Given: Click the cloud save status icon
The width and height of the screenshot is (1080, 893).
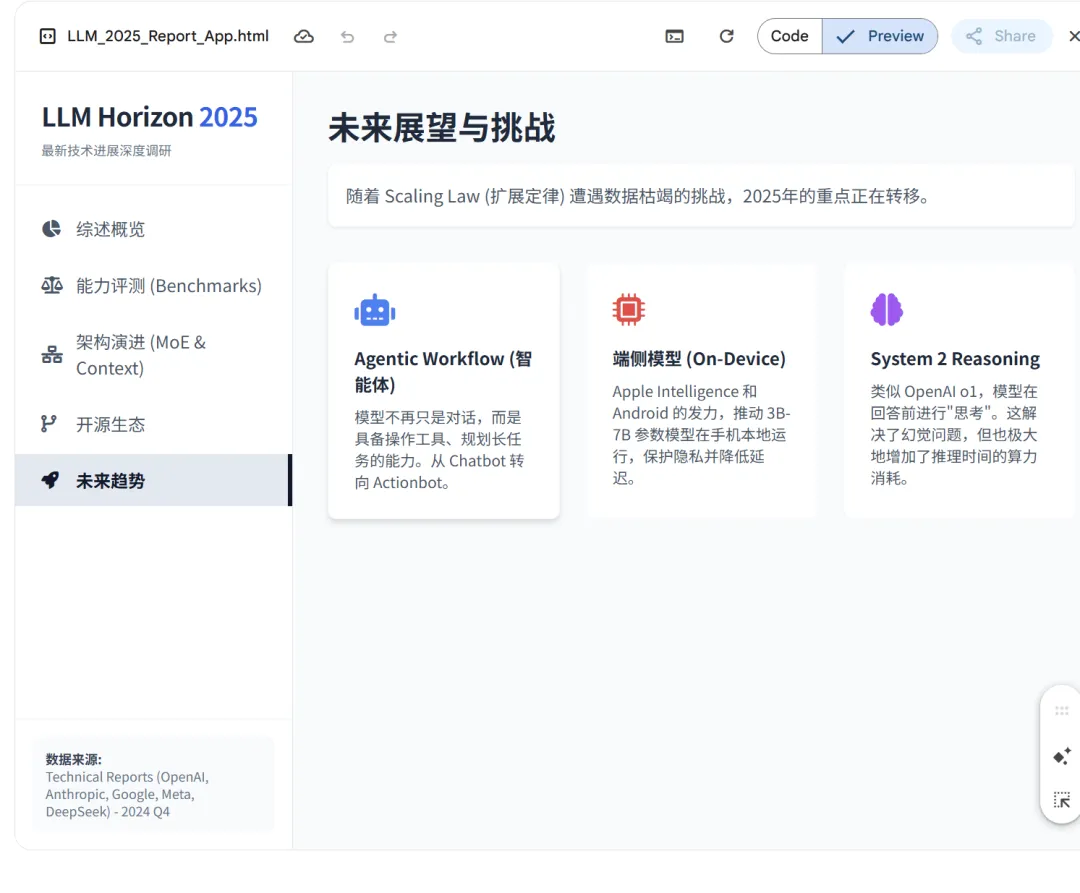Looking at the screenshot, I should pos(304,37).
